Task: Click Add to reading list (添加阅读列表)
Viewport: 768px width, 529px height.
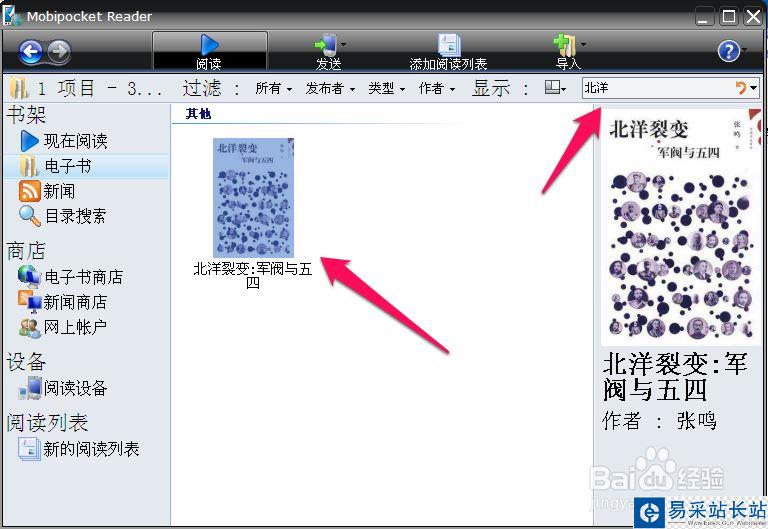Action: (x=448, y=51)
